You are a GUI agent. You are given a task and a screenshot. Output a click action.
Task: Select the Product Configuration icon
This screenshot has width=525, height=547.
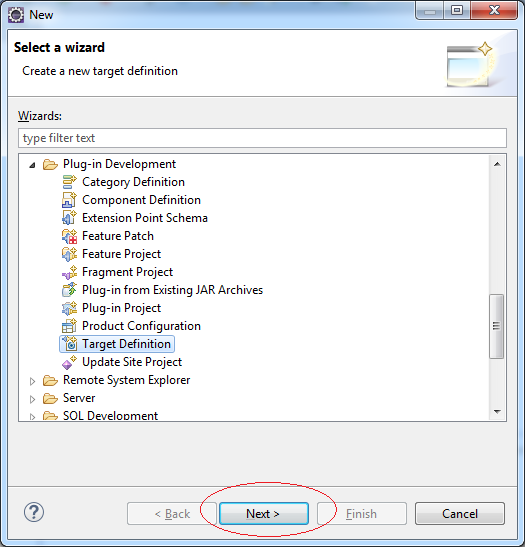(x=69, y=326)
